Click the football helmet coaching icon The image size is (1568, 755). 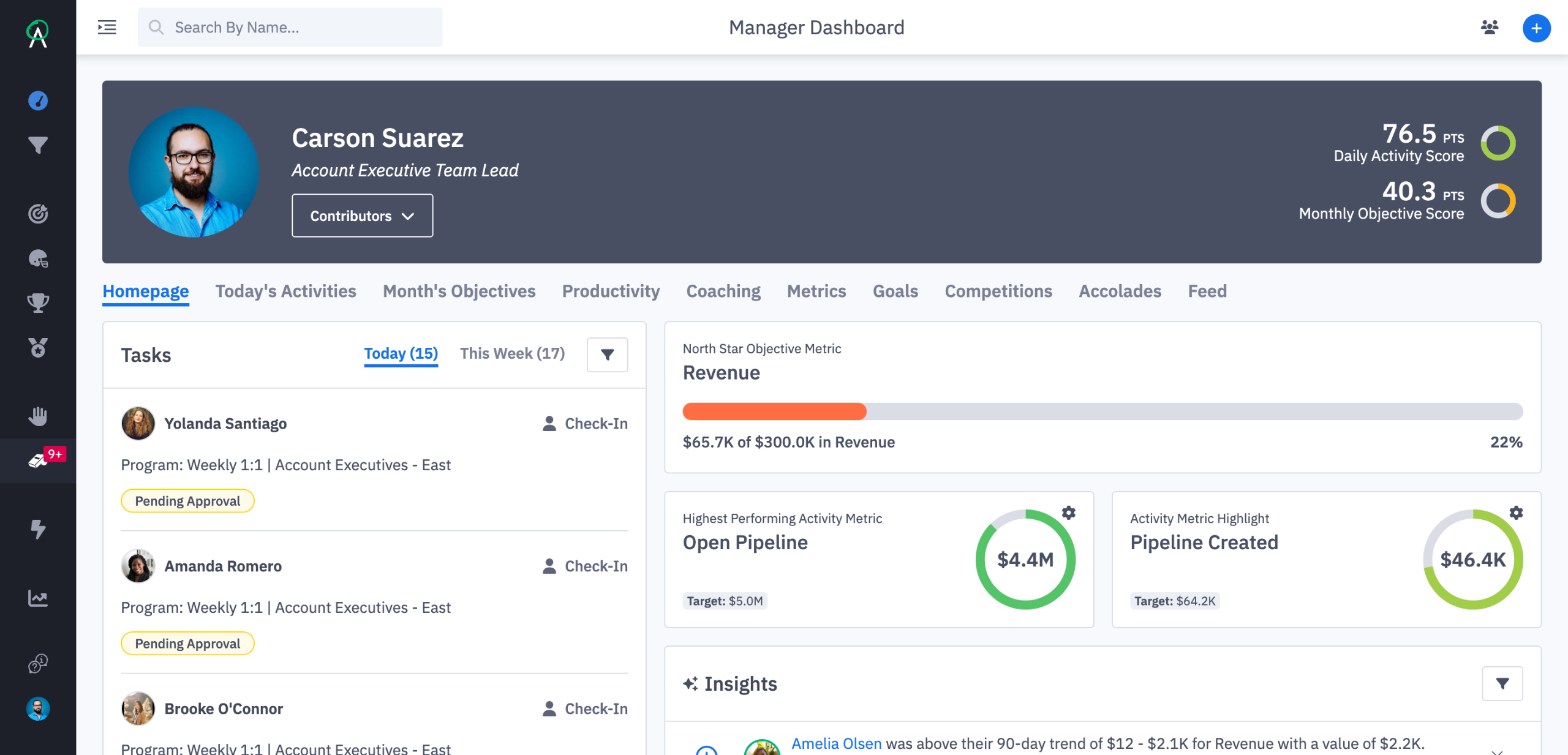[38, 259]
